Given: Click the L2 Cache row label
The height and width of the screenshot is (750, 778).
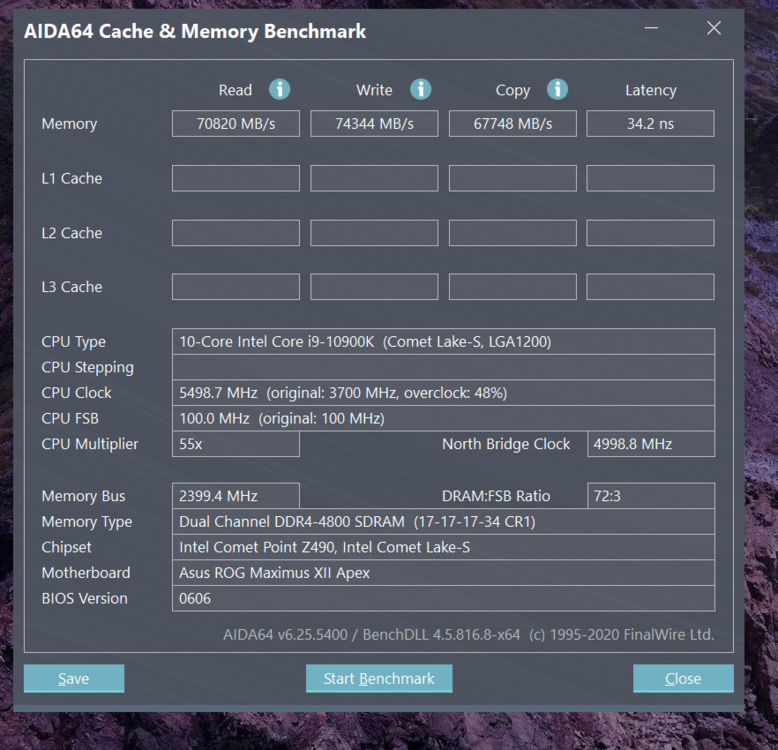Looking at the screenshot, I should [x=72, y=233].
